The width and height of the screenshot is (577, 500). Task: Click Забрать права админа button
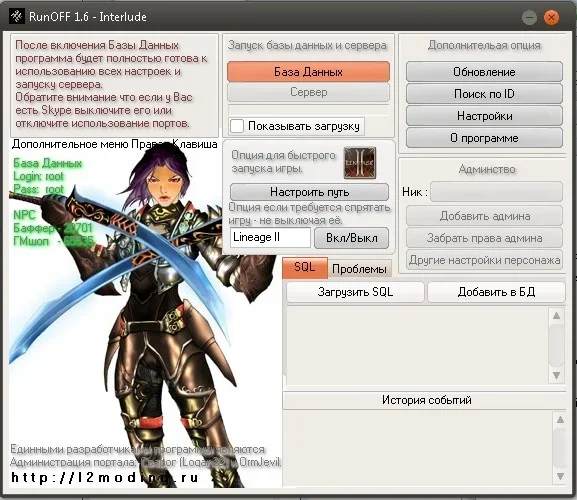(x=484, y=238)
